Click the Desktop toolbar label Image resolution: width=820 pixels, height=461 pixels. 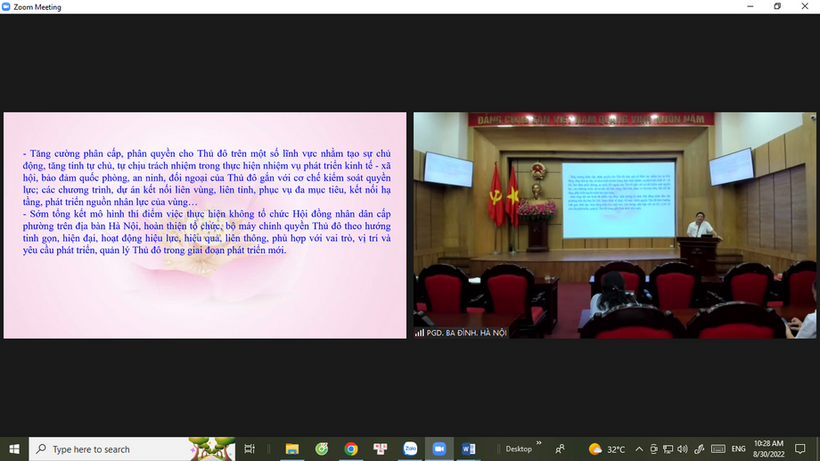[518, 449]
